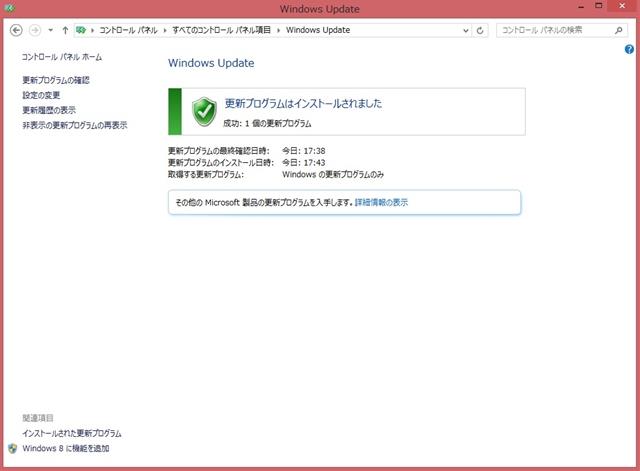This screenshot has width=640, height=471.
Task: Open 設定の変更 link
Action: [x=41, y=95]
